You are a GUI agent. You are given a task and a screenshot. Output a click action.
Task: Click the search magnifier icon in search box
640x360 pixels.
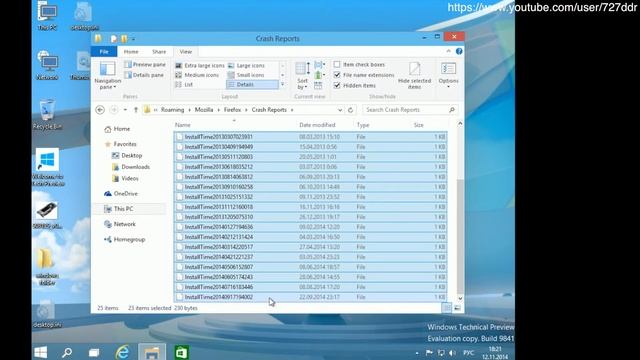(452, 110)
